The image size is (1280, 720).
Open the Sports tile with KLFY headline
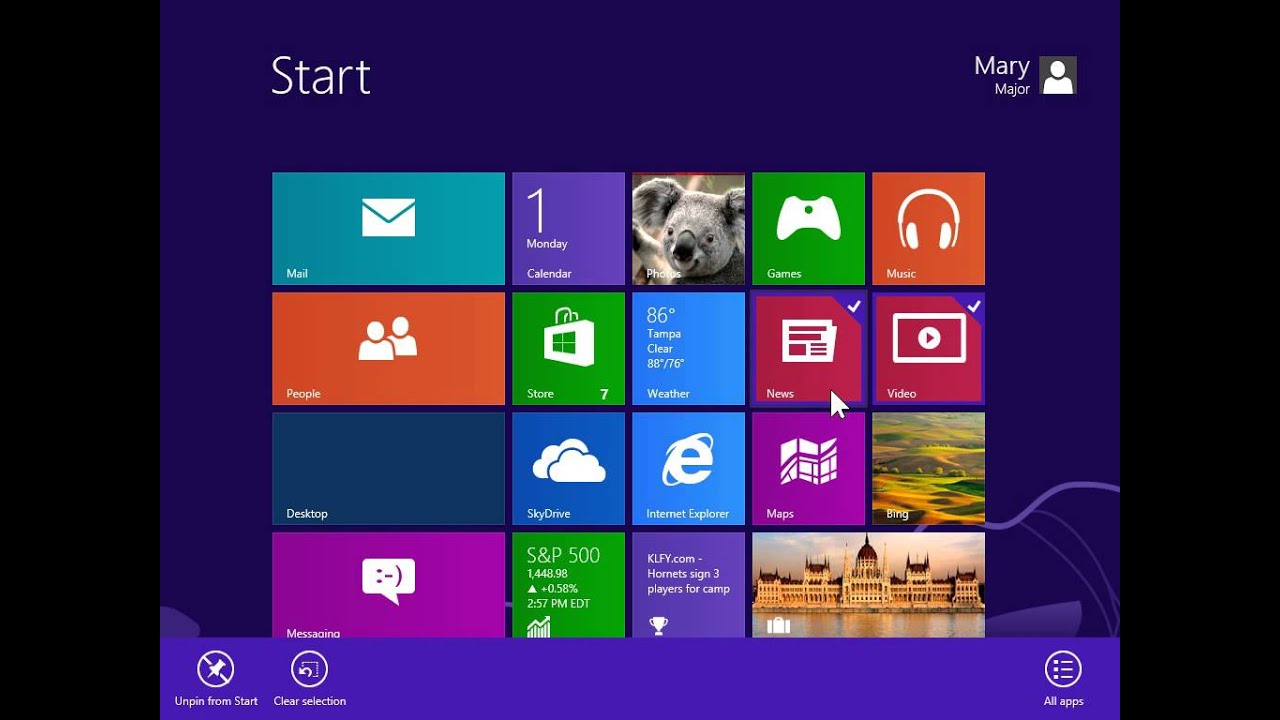[x=688, y=585]
